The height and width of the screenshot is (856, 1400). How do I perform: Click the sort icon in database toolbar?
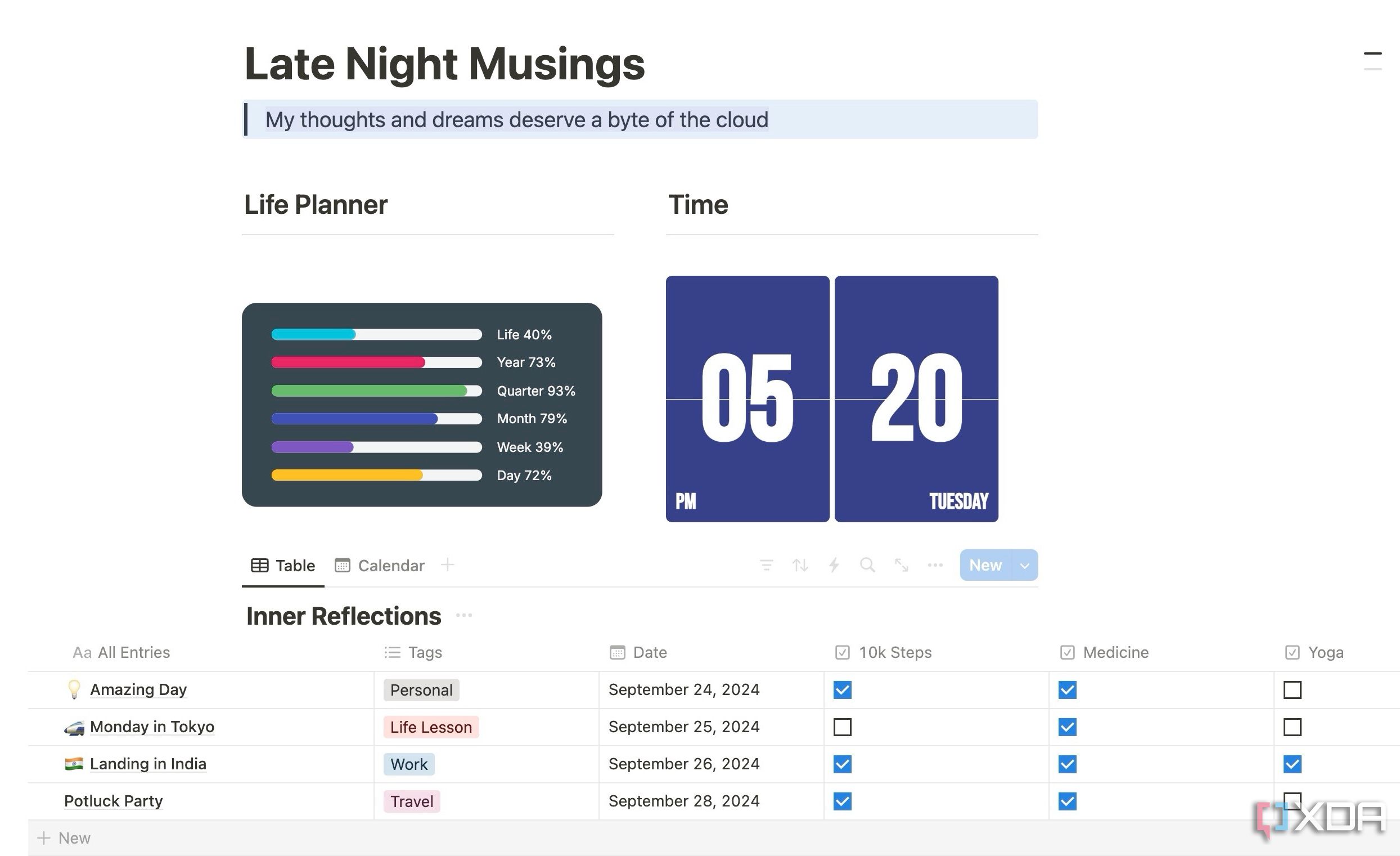(800, 566)
